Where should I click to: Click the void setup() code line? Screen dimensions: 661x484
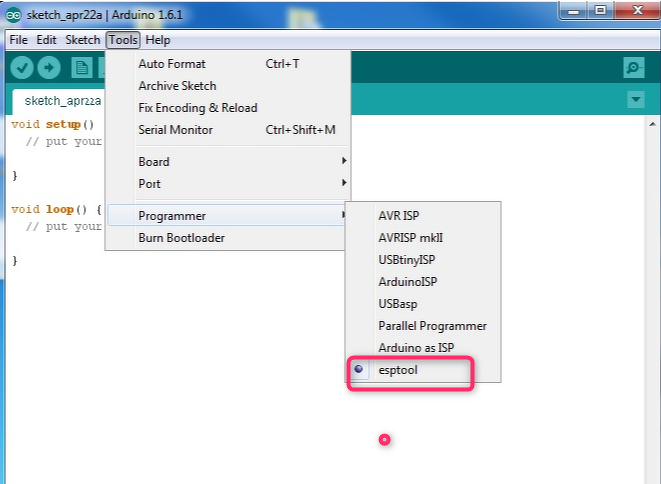pyautogui.click(x=53, y=124)
